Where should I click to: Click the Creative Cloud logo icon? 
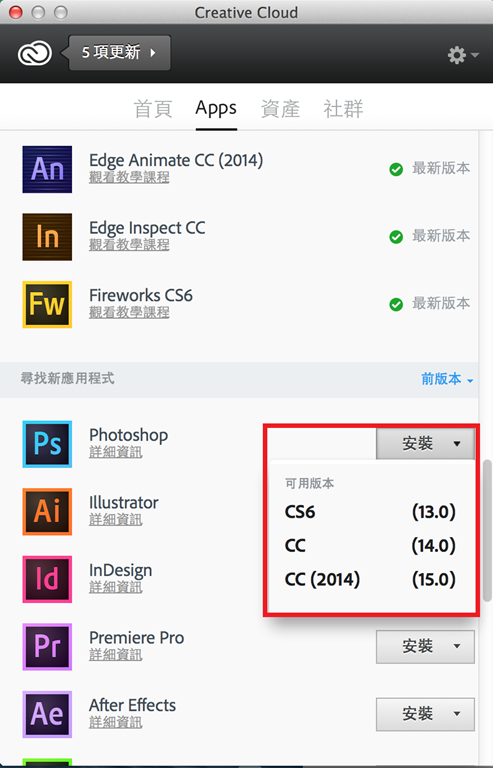coord(35,53)
